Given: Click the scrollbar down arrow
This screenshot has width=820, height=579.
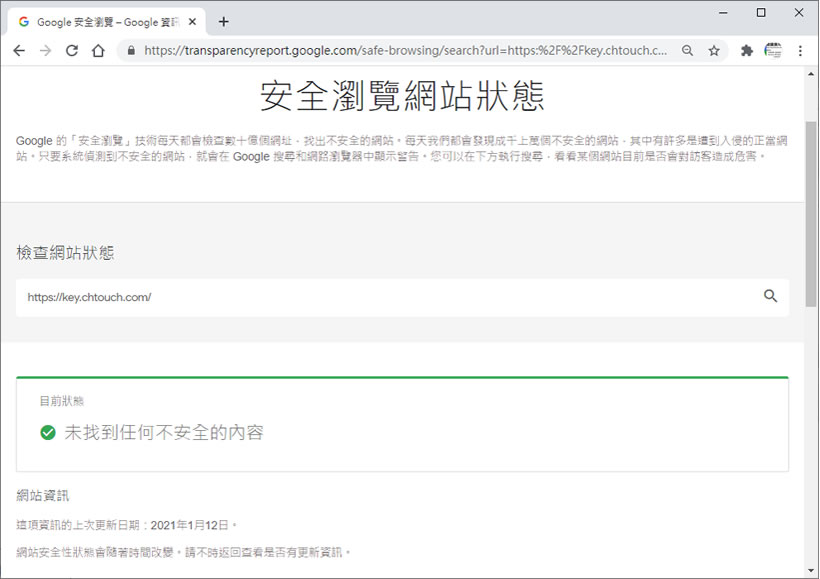Looking at the screenshot, I should click(811, 571).
